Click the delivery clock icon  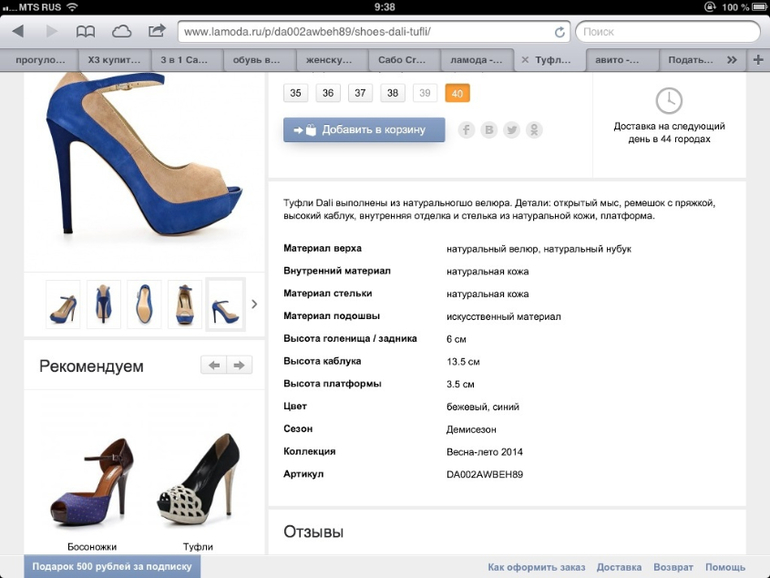(669, 101)
